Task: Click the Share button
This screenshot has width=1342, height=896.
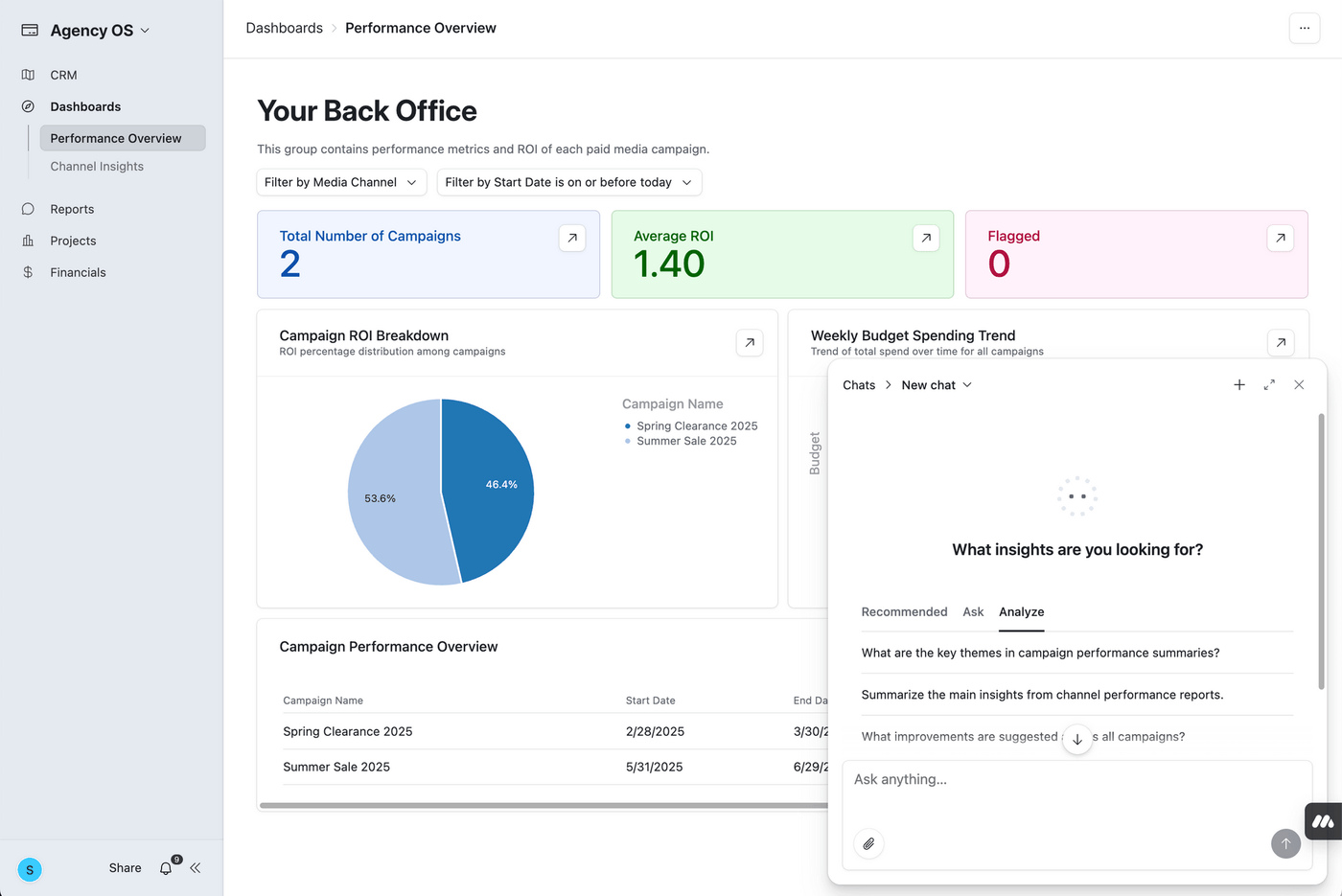Action: click(x=125, y=868)
